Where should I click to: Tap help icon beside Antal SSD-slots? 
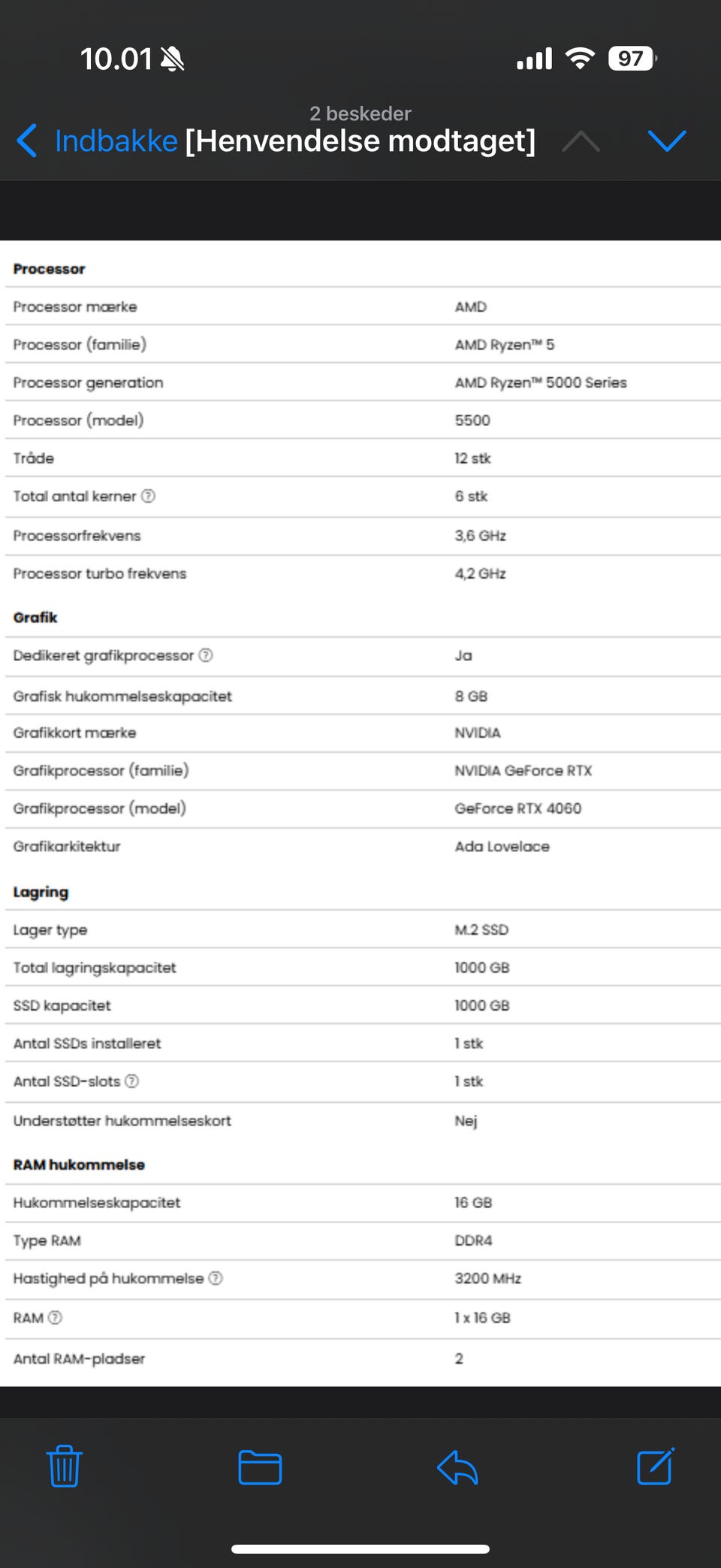pos(132,1081)
